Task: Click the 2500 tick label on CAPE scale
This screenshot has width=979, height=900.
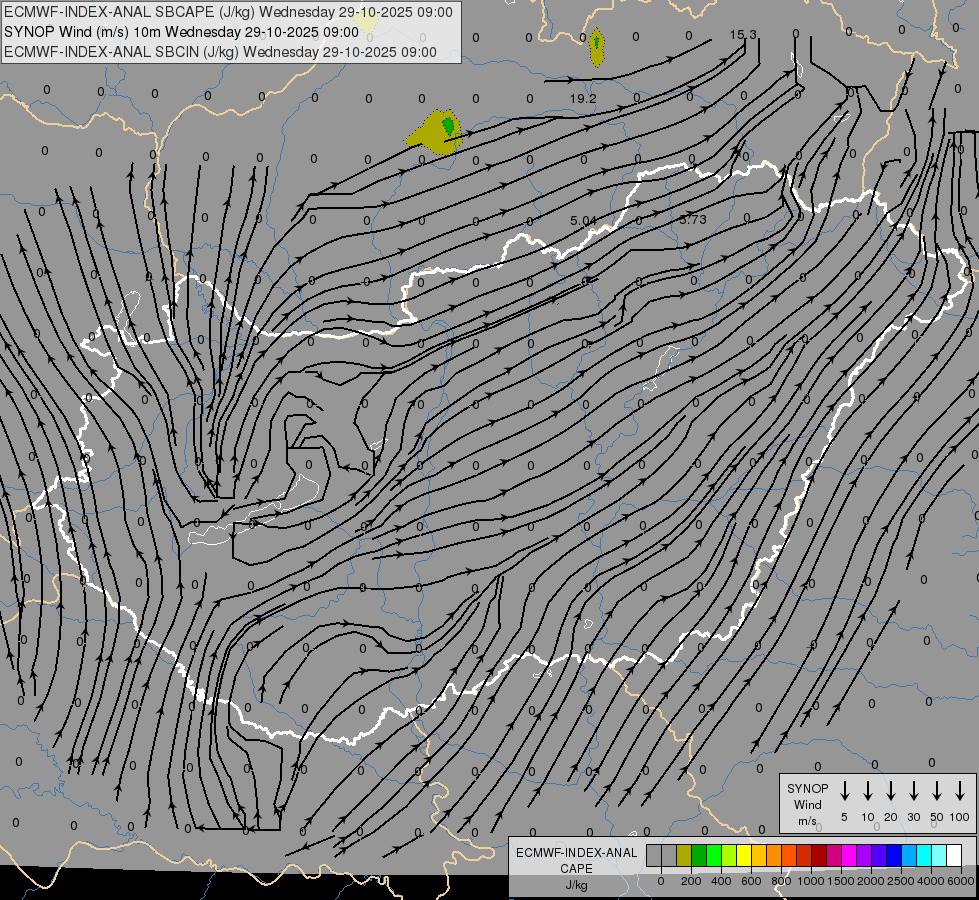Action: click(x=901, y=881)
